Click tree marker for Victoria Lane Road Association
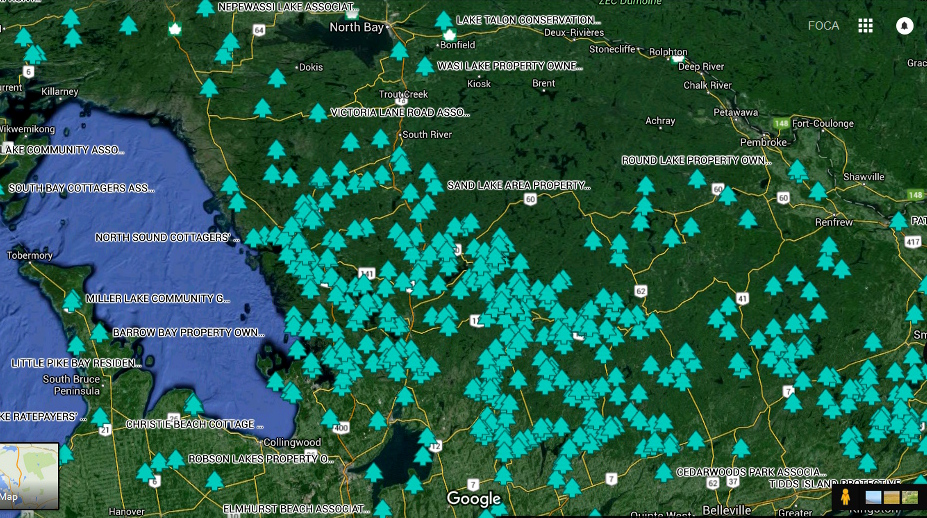The width and height of the screenshot is (927, 518). tap(318, 113)
